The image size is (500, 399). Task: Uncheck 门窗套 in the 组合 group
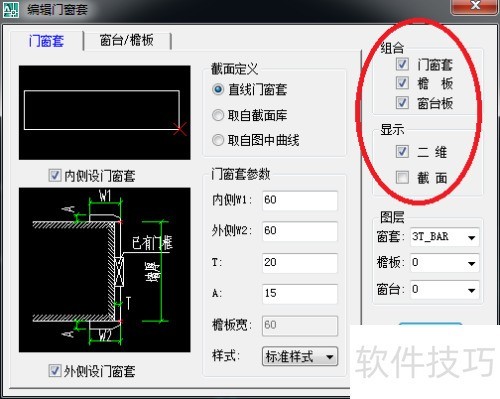click(x=402, y=64)
